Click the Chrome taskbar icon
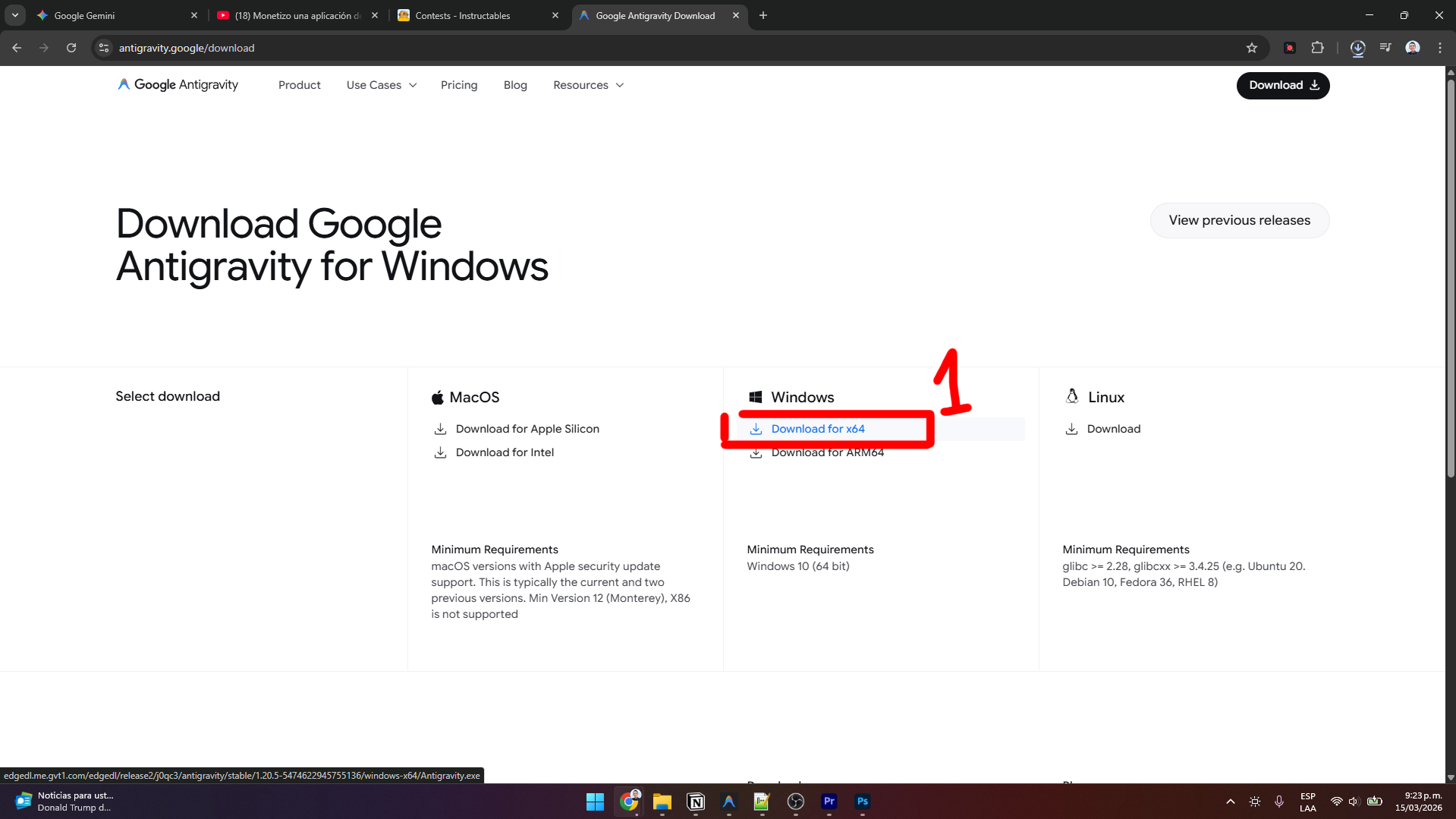The image size is (1456, 819). (629, 802)
